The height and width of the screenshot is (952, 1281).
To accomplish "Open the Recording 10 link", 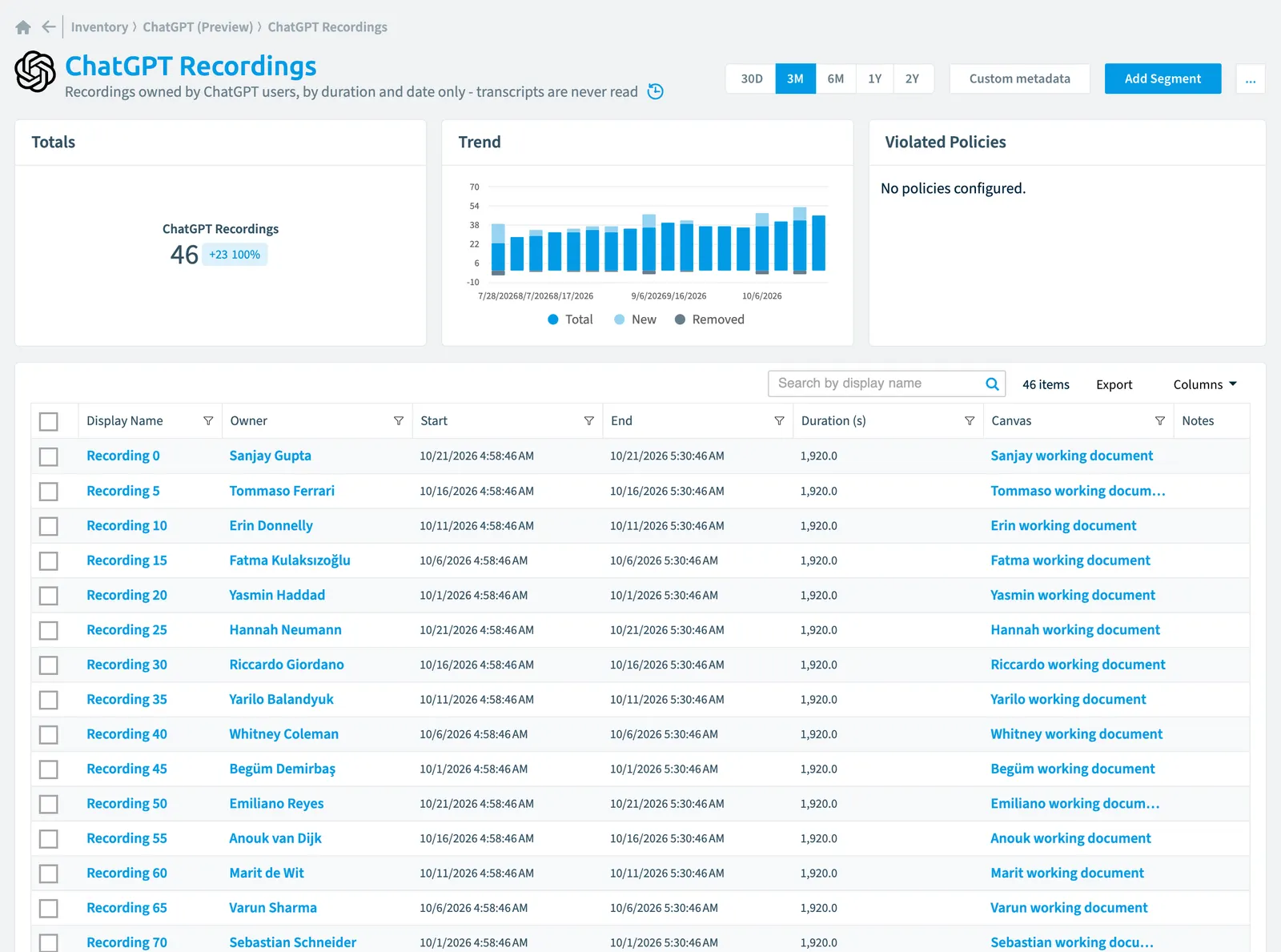I will click(126, 525).
